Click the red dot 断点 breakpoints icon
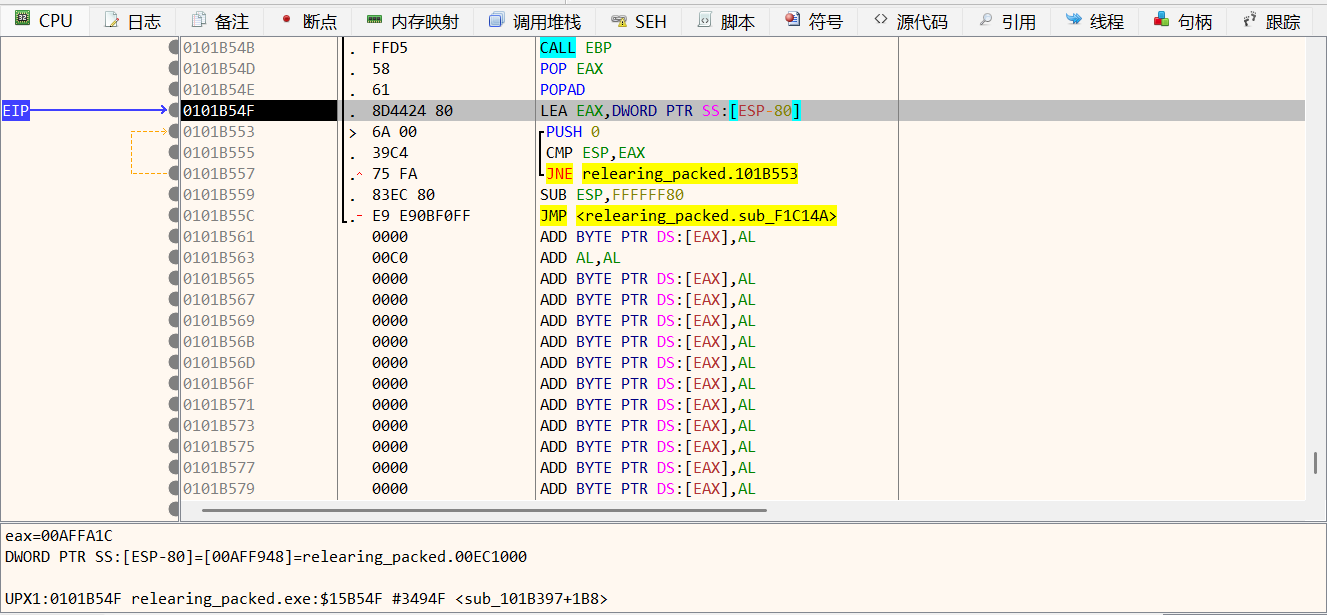This screenshot has height=615, width=1327. tap(286, 20)
